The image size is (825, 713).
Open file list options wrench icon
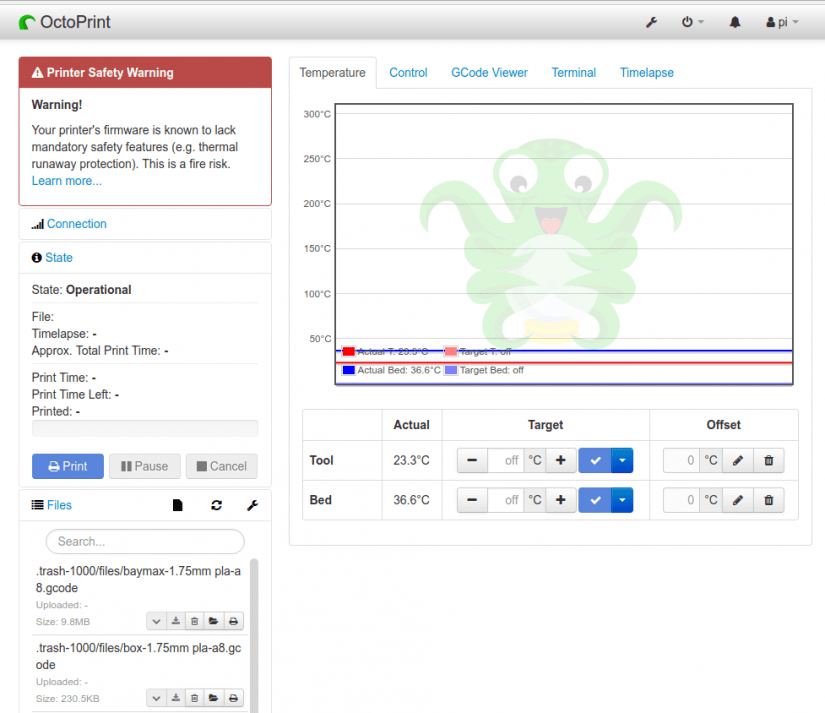click(253, 505)
